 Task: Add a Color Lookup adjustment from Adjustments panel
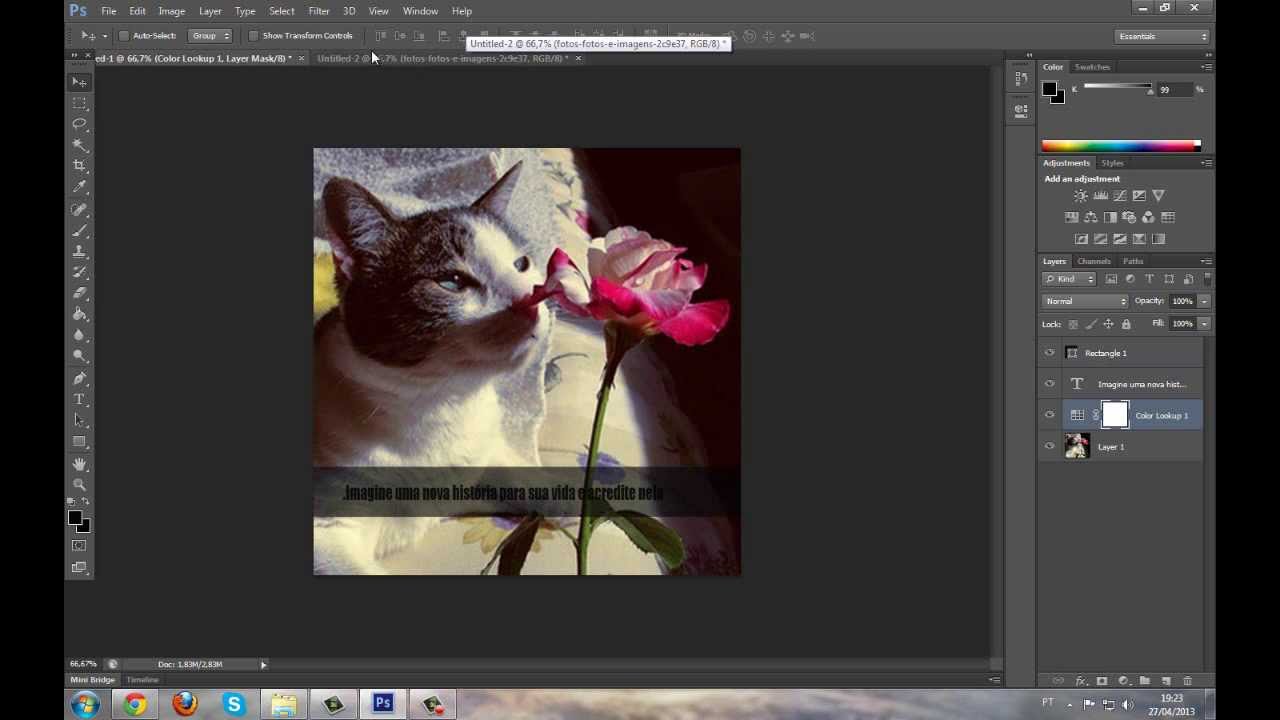pos(1168,217)
